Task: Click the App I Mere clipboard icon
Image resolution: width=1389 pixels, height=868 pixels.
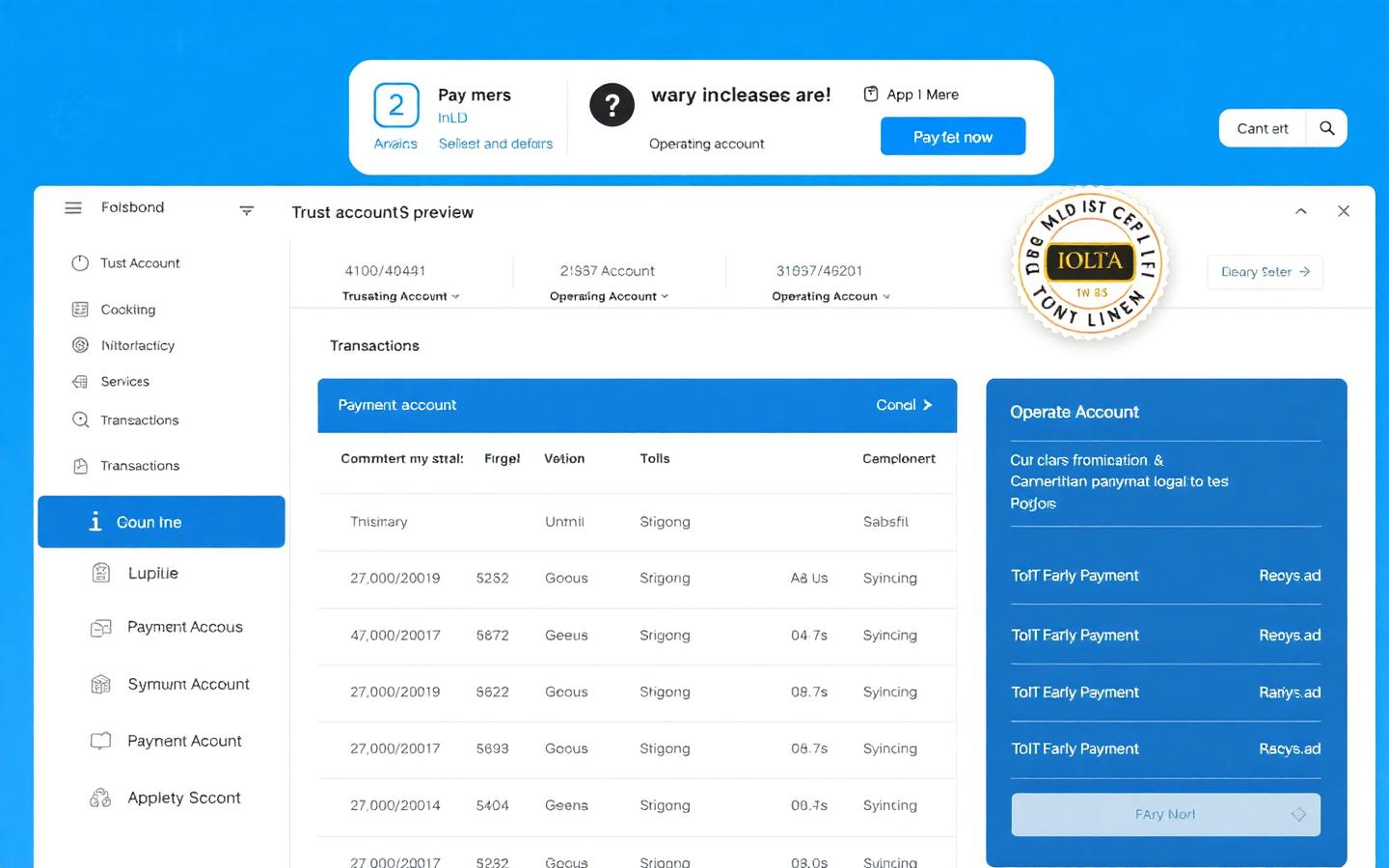Action: click(x=871, y=94)
